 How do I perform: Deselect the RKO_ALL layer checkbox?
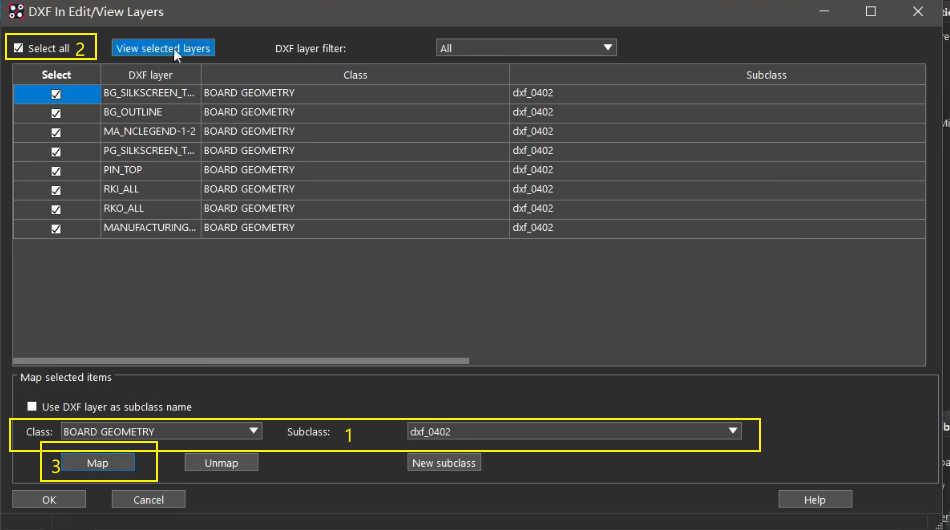point(56,209)
